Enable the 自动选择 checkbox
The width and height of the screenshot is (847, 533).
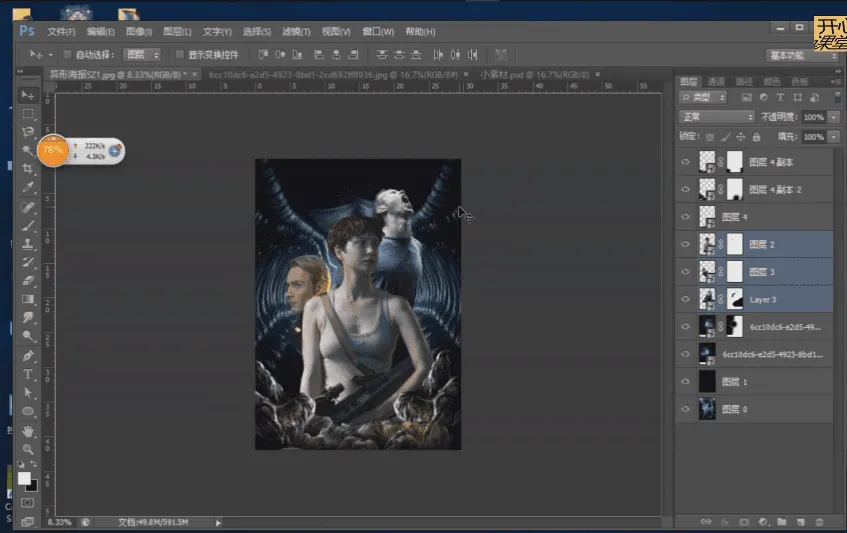tap(67, 54)
